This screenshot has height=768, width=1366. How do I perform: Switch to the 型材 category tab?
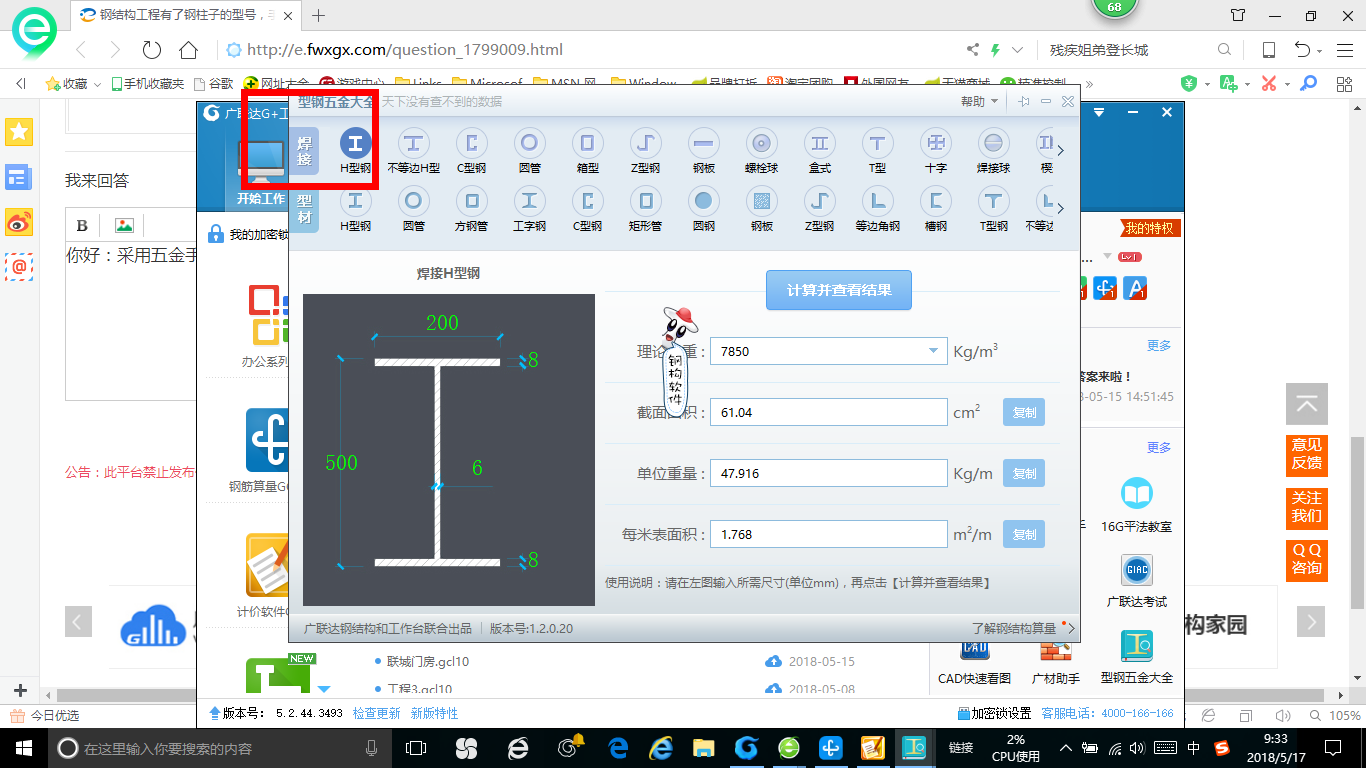[304, 209]
